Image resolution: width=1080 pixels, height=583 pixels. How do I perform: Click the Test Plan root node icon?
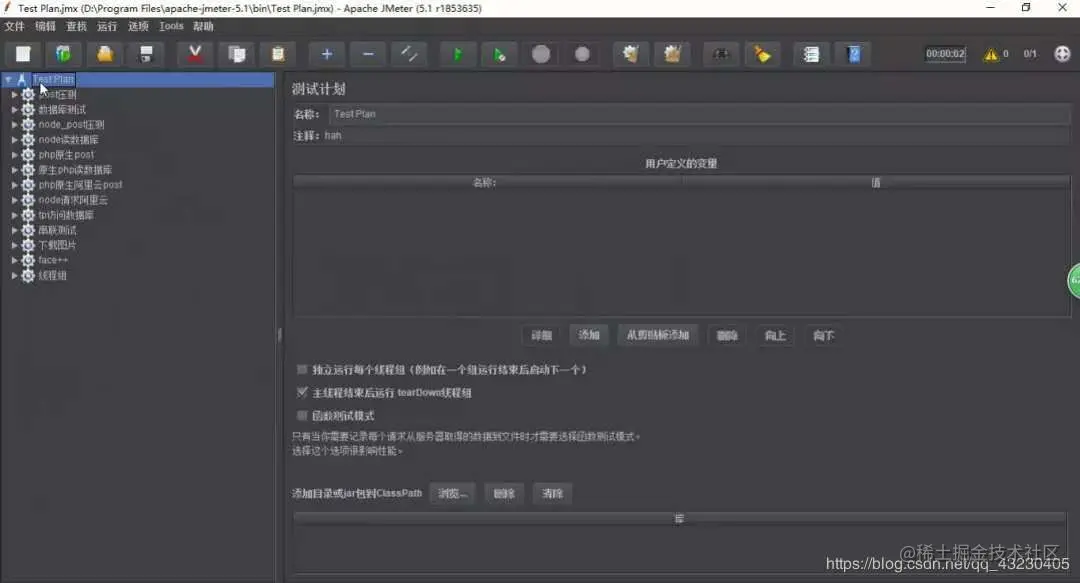(22, 79)
